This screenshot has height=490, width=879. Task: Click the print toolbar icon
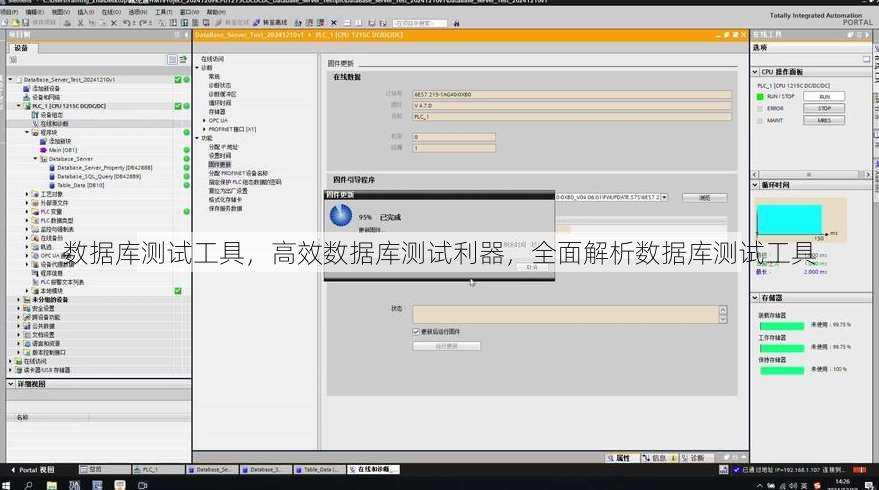[67, 23]
